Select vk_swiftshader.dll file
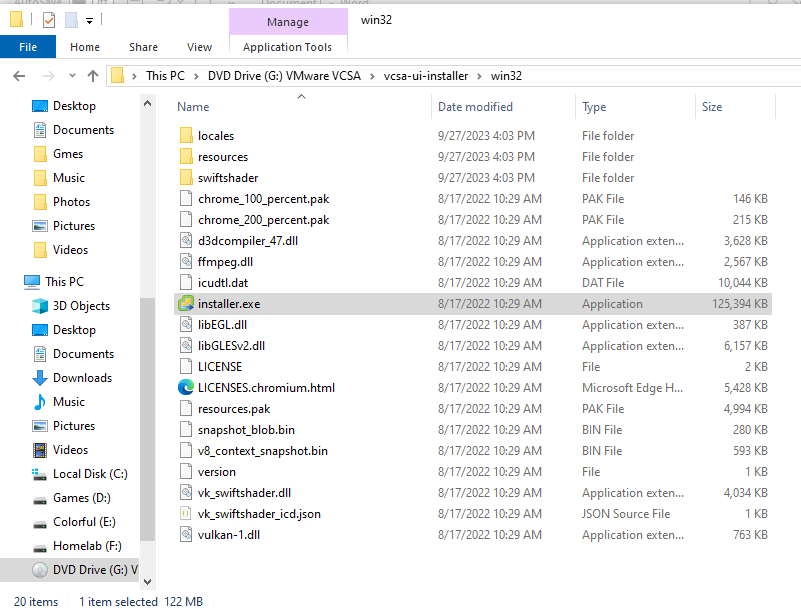 (473, 492)
